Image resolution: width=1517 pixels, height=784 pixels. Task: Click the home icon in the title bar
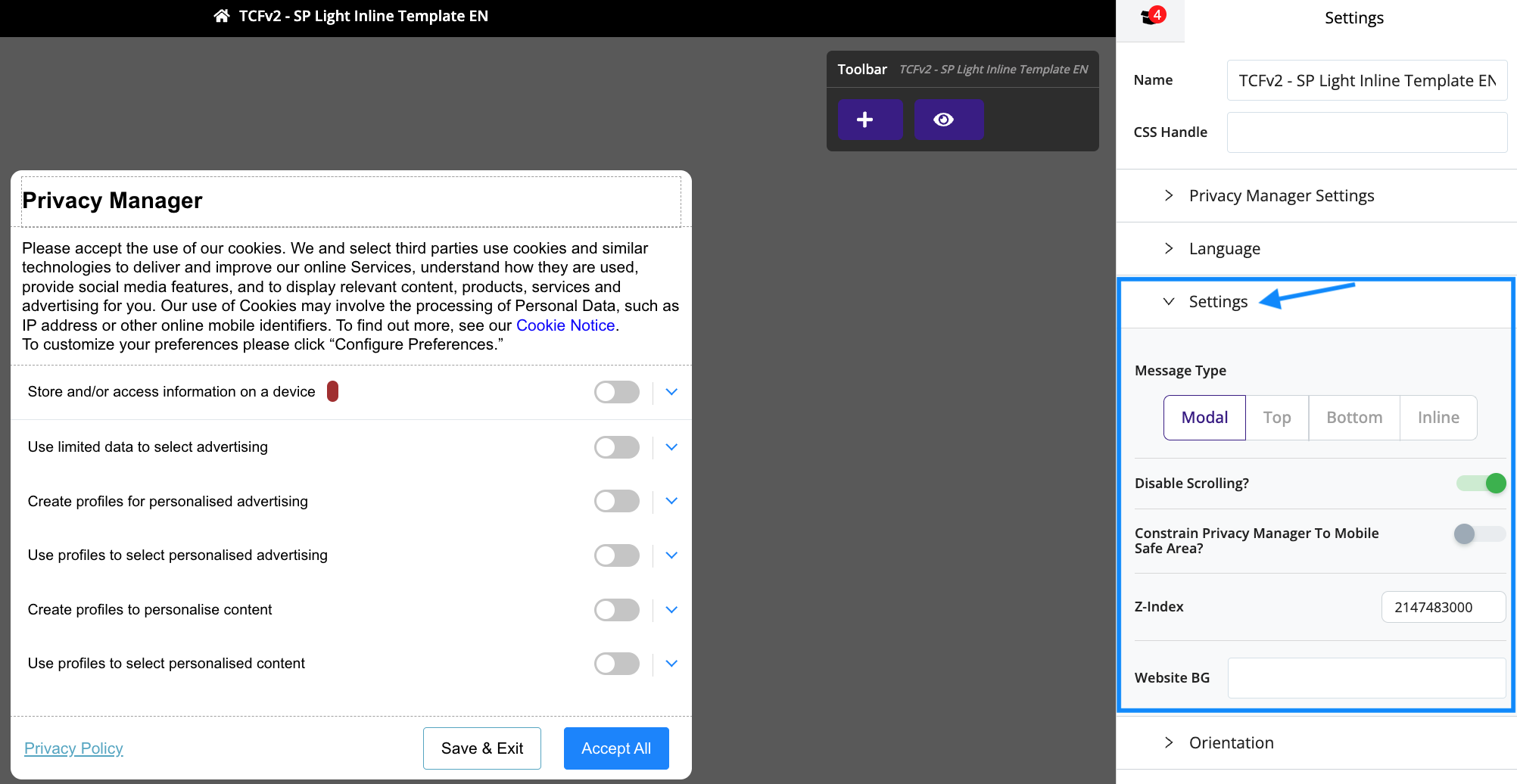(222, 16)
